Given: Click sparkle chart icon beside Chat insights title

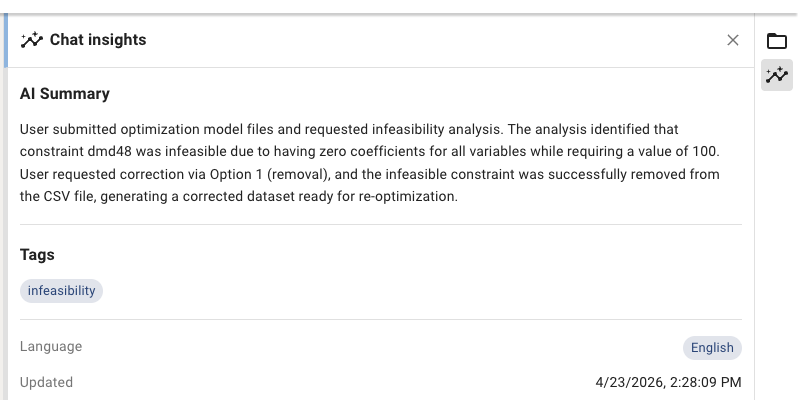Looking at the screenshot, I should 32,40.
